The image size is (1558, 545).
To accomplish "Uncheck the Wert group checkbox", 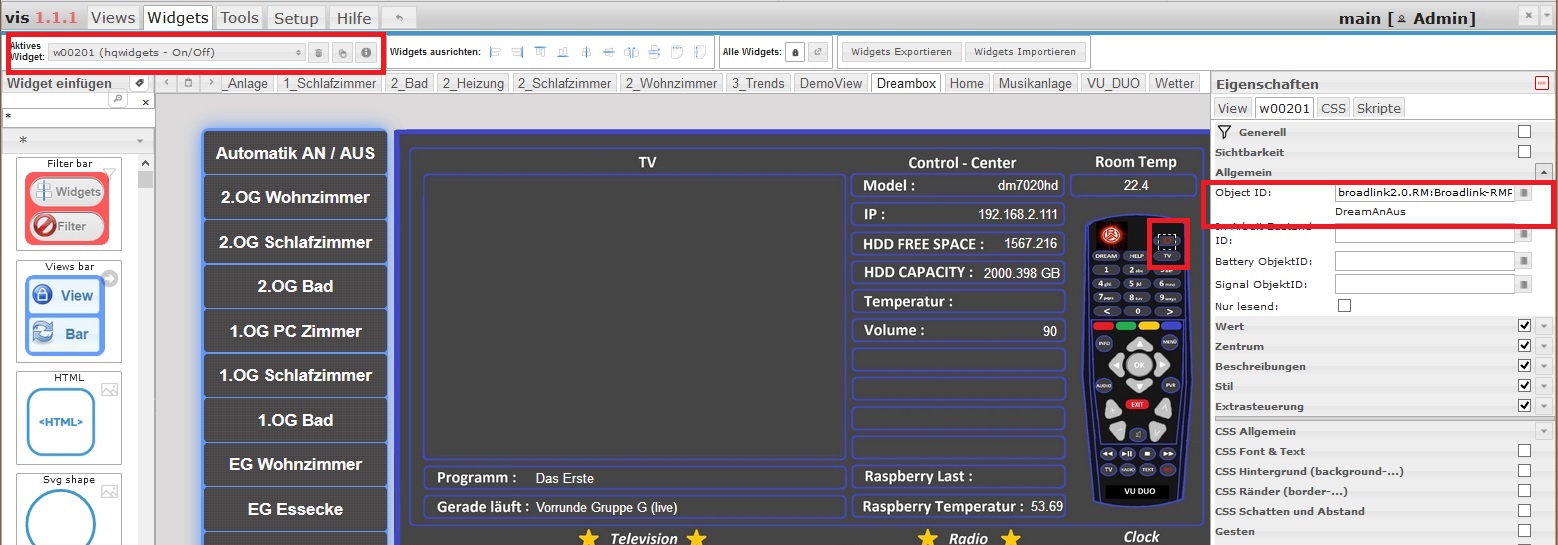I will tap(1524, 326).
